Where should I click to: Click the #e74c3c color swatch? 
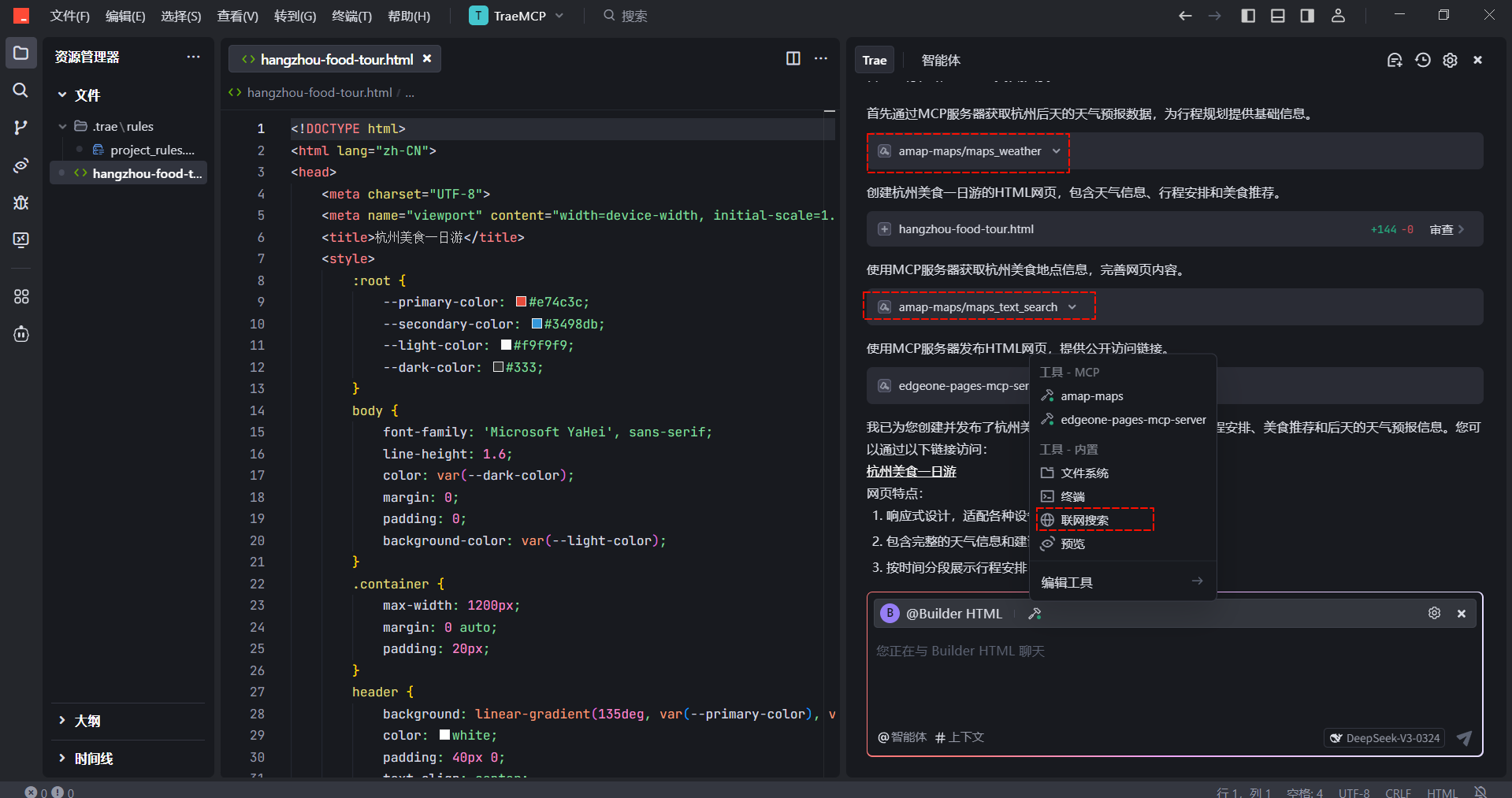pos(521,302)
